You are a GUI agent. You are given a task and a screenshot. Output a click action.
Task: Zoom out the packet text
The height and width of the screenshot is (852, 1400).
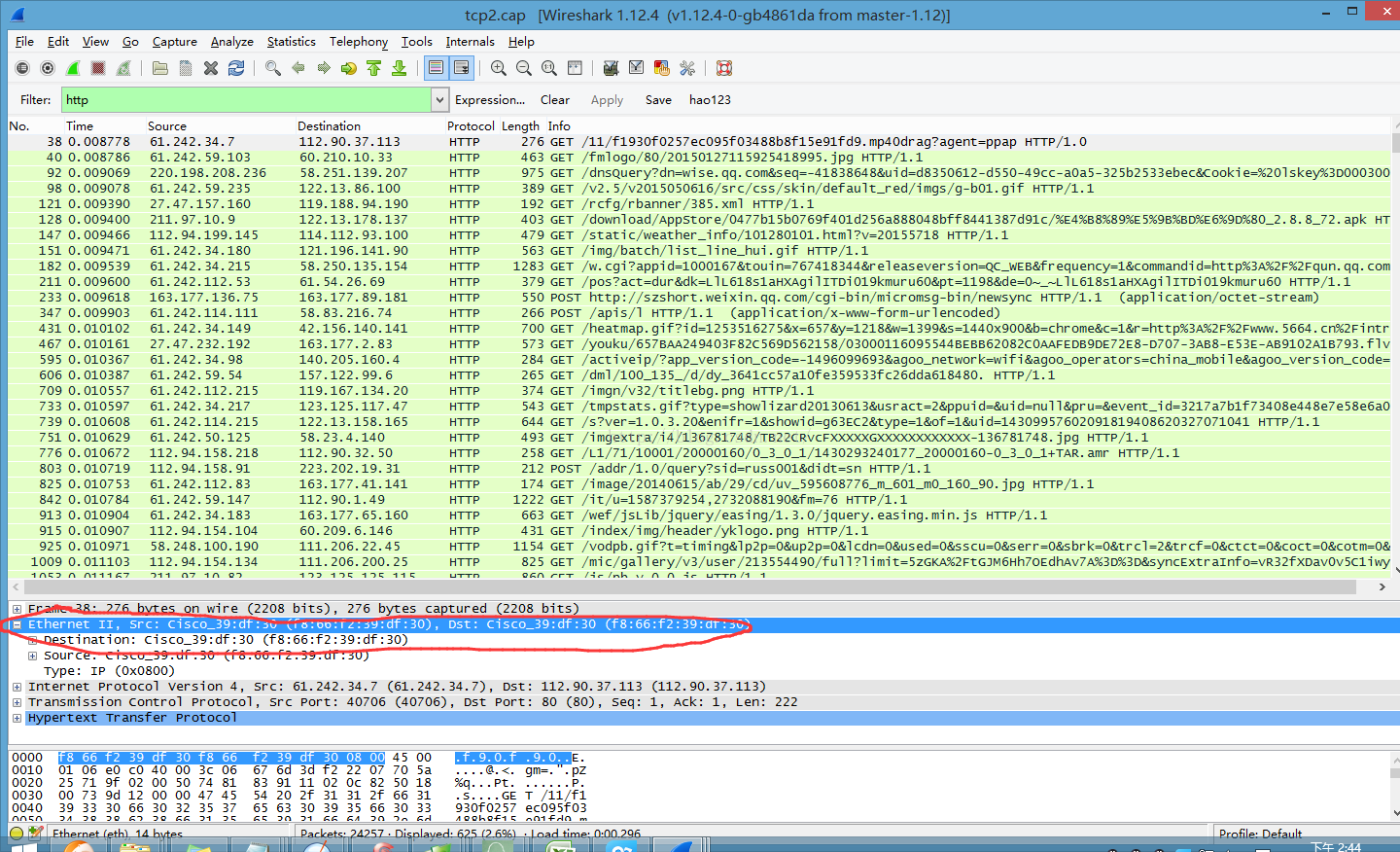tap(524, 68)
